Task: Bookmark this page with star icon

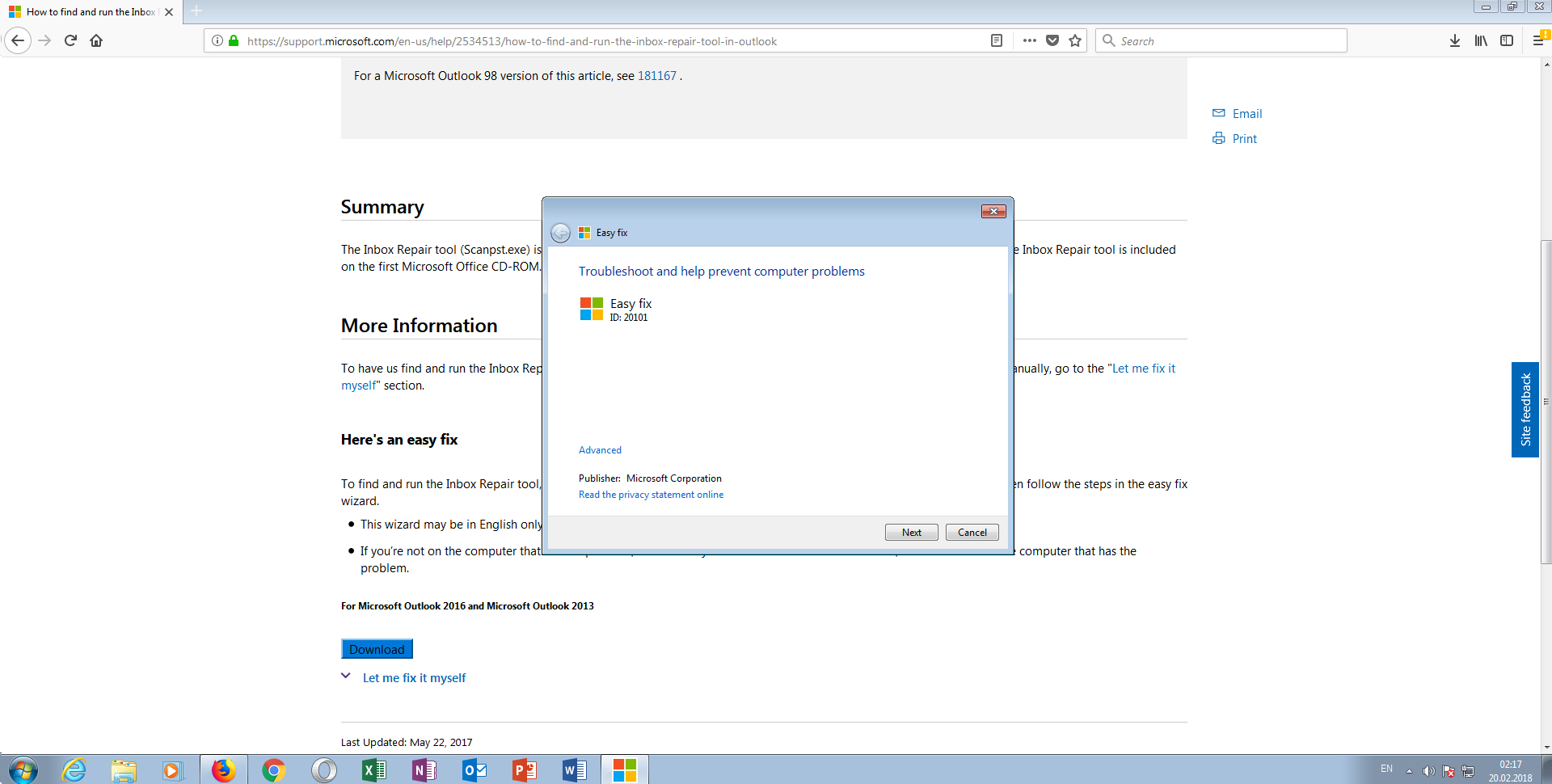Action: (1075, 40)
